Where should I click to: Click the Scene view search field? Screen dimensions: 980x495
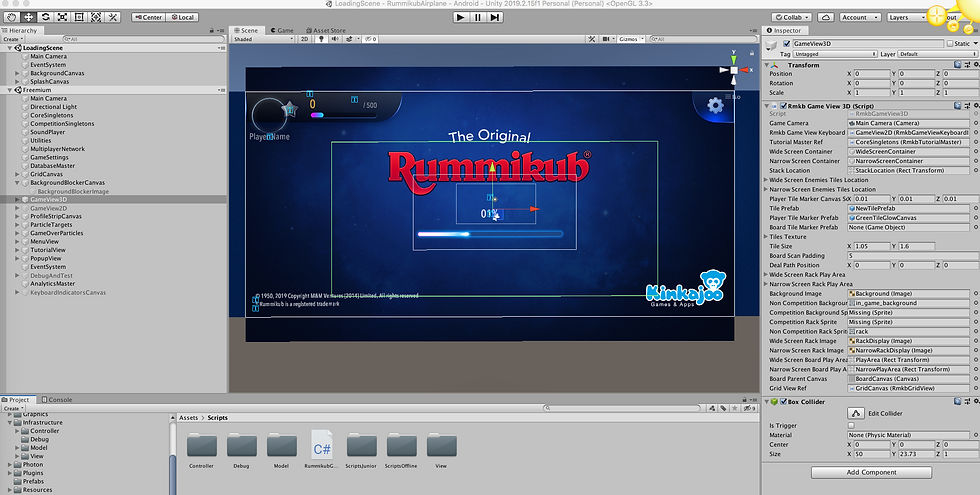pos(702,39)
